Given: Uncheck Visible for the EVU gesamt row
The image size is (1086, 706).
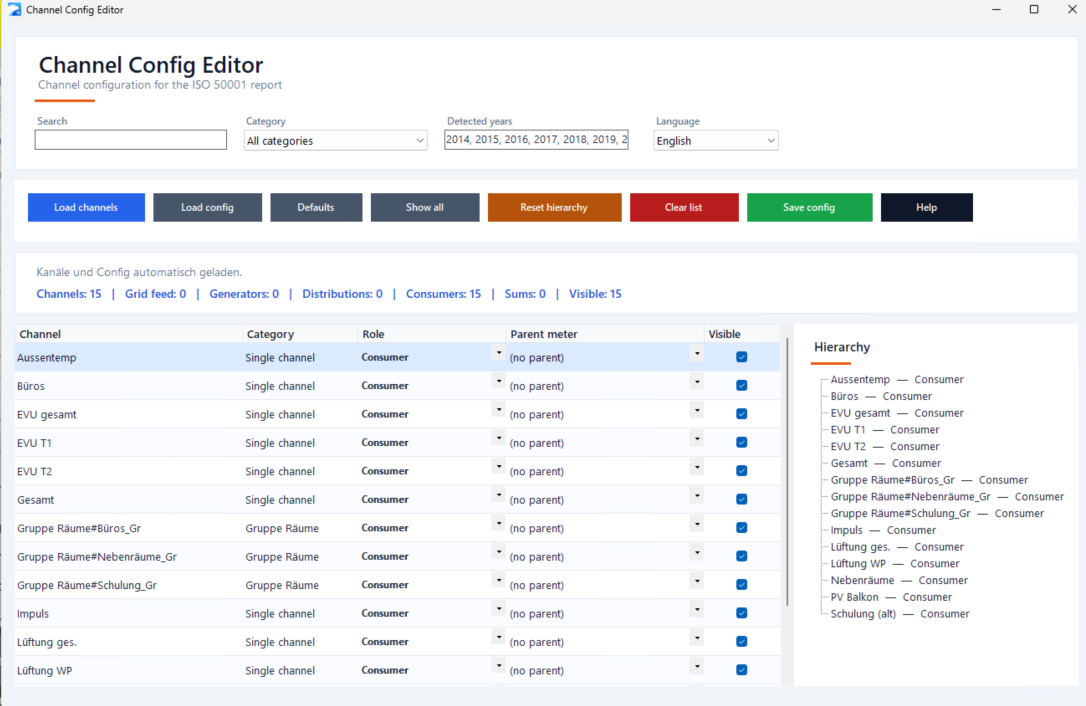Looking at the screenshot, I should 742,414.
